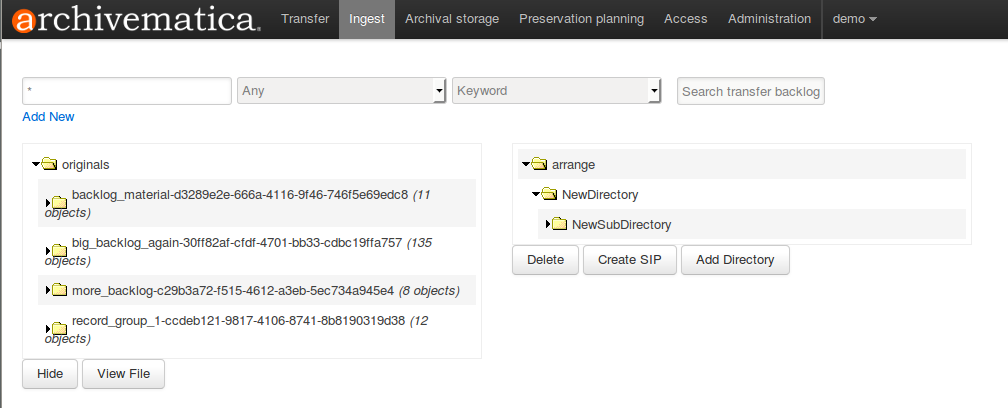The height and width of the screenshot is (408, 1008).
Task: Click the Archivematica logo
Action: coord(132,19)
